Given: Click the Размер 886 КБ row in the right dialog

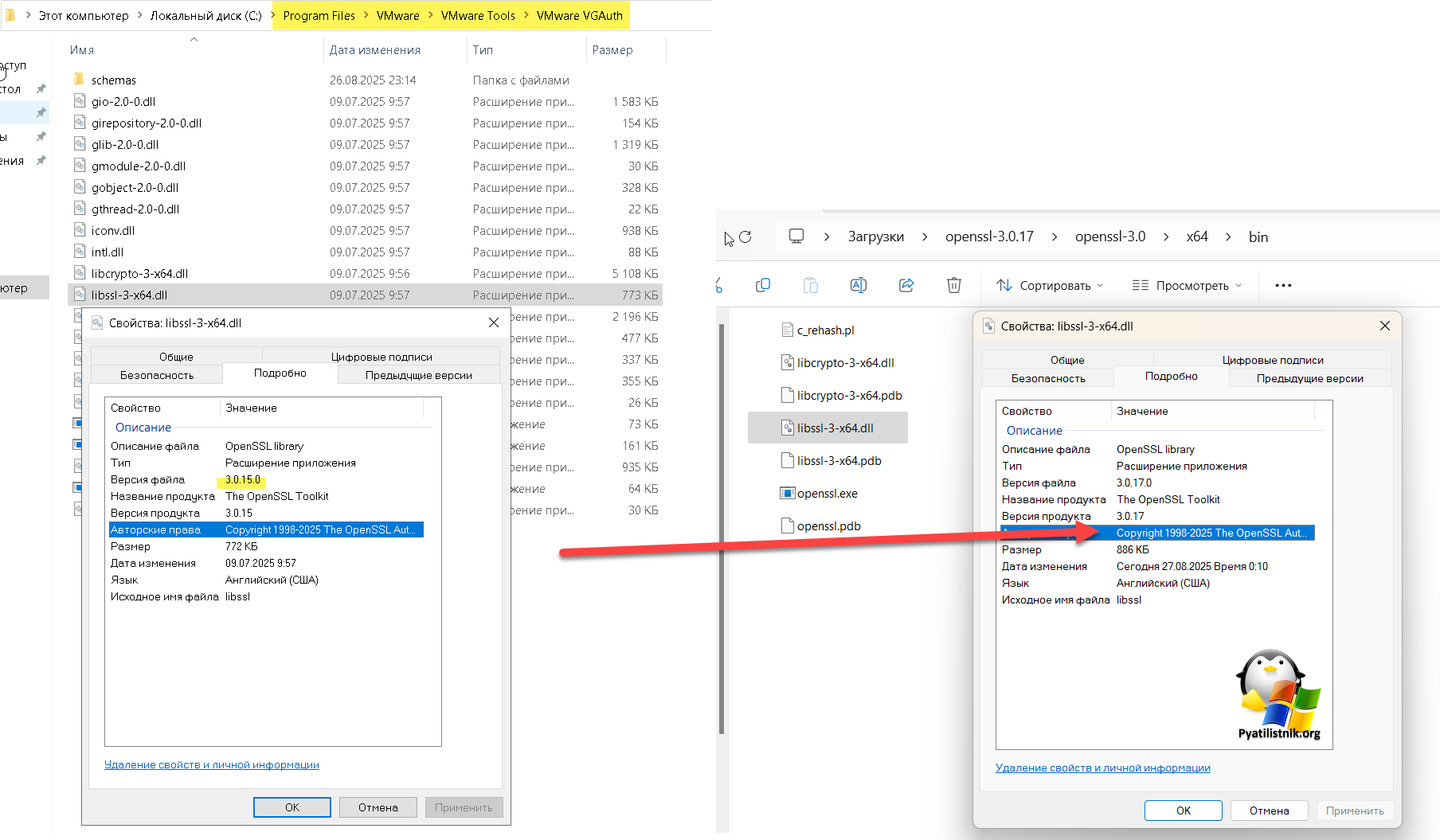Looking at the screenshot, I should click(1158, 549).
